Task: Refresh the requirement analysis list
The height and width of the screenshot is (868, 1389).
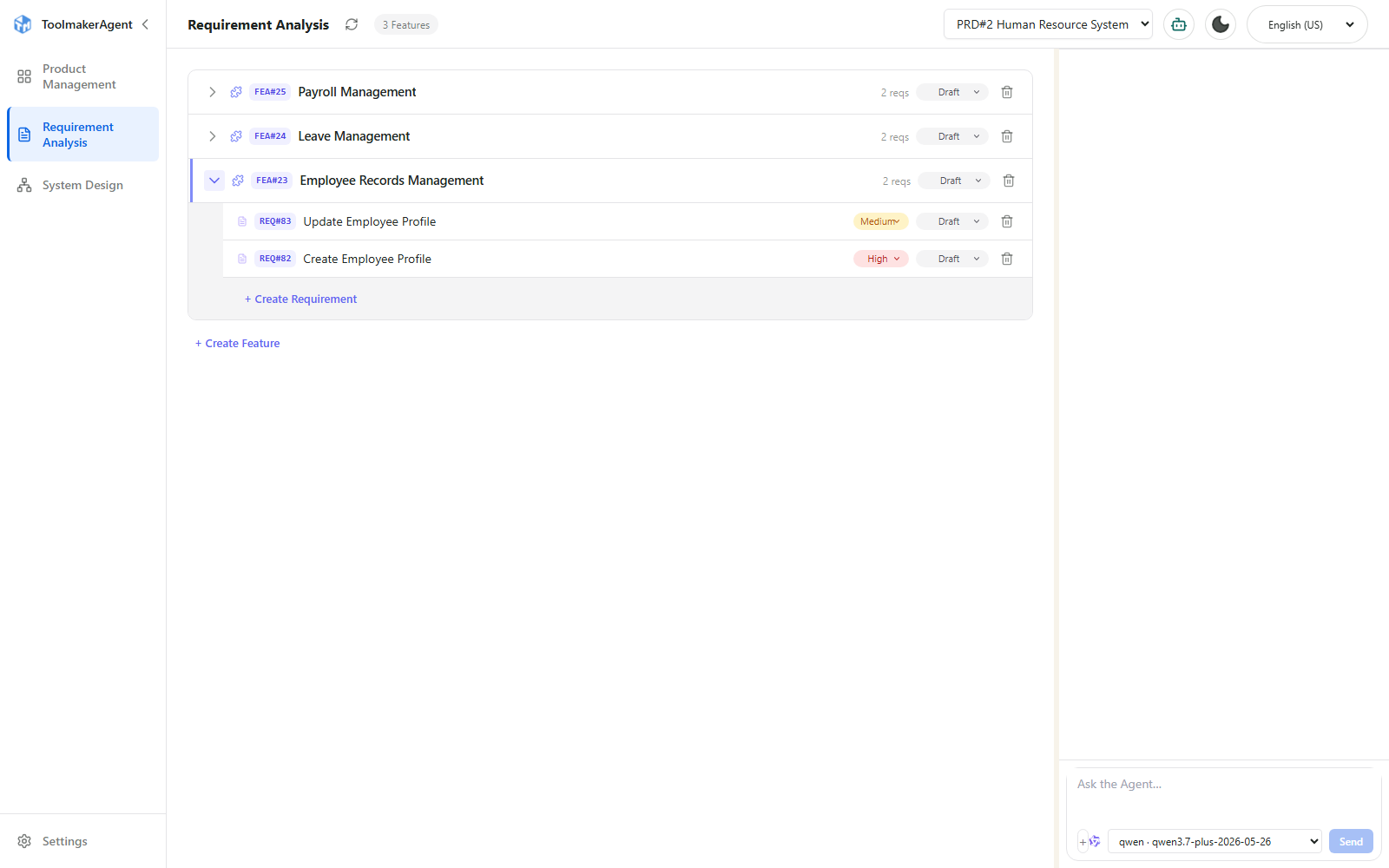Action: click(x=352, y=24)
